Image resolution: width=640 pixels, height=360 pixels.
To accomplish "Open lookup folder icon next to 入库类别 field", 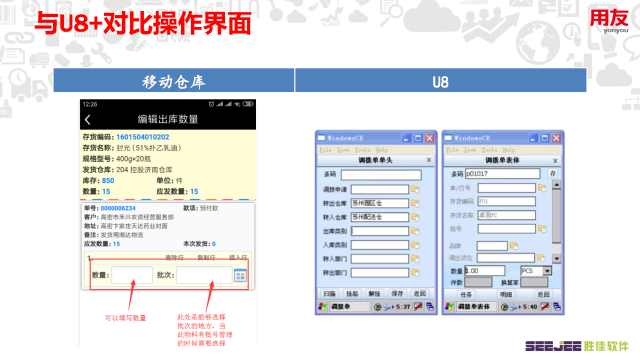I will tap(415, 245).
